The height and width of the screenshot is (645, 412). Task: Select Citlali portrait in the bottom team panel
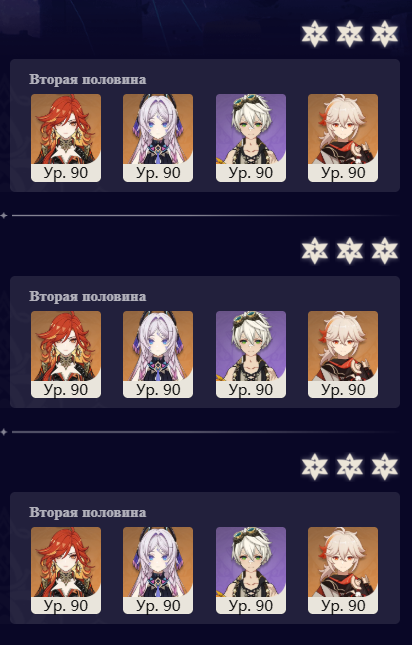(x=158, y=571)
